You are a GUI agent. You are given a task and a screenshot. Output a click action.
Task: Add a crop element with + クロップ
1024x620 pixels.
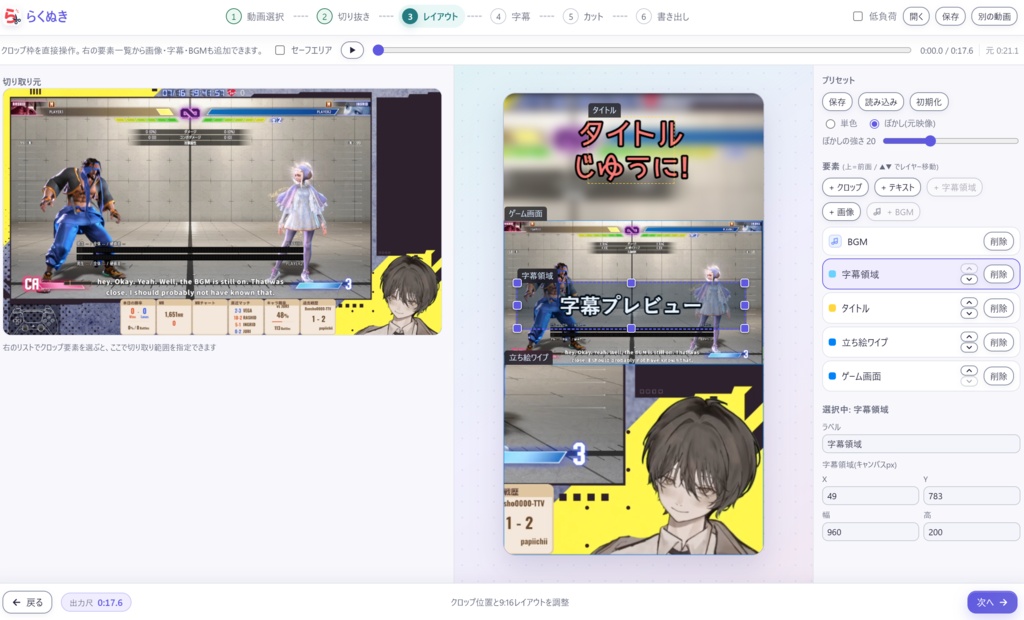point(845,188)
